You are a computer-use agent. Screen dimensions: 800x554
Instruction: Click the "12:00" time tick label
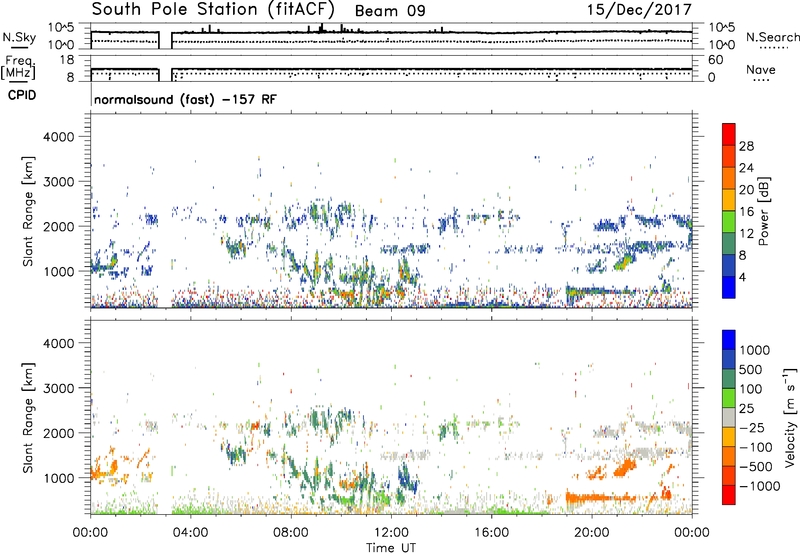coord(391,533)
